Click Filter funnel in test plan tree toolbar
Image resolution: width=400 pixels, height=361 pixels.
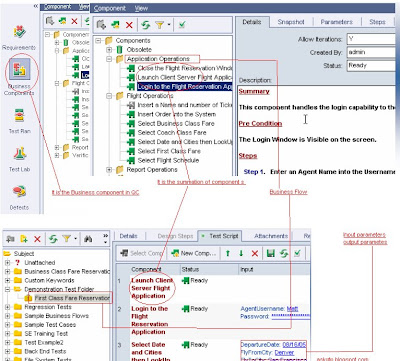pyautogui.click(x=67, y=239)
